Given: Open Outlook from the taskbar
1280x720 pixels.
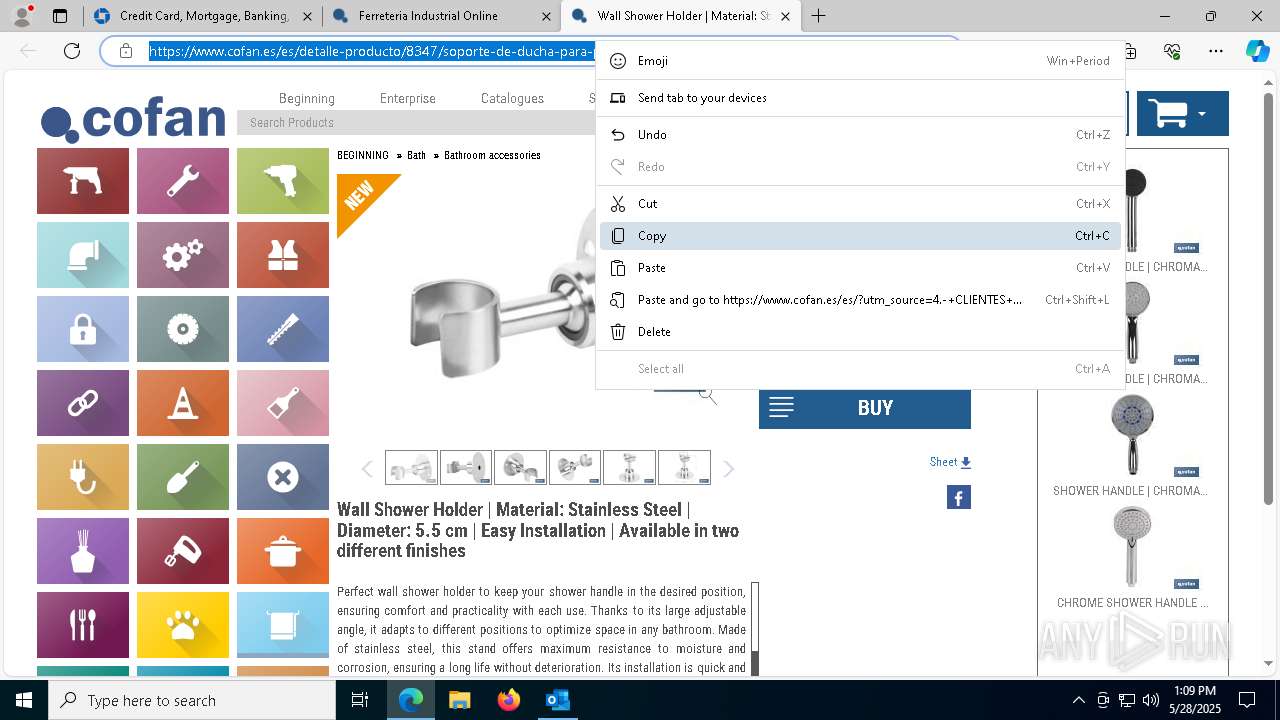Looking at the screenshot, I should 557,700.
